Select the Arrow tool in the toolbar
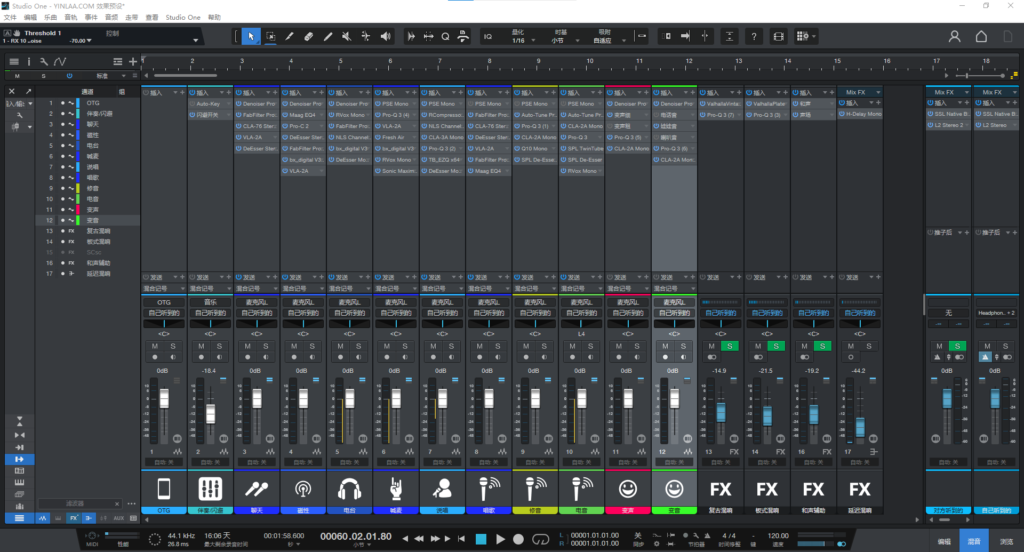This screenshot has width=1024, height=552. point(250,36)
